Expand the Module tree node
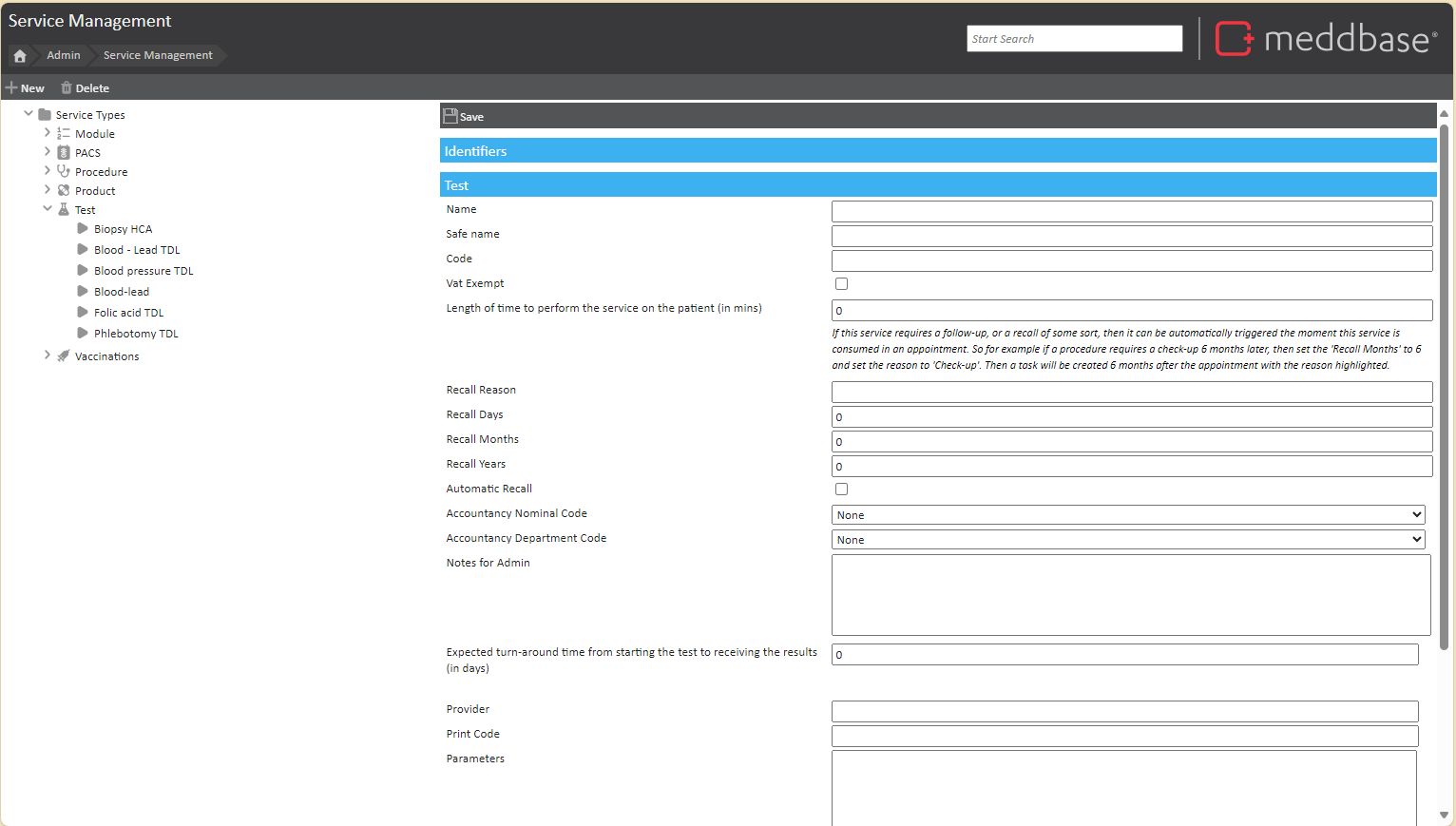 click(x=48, y=133)
